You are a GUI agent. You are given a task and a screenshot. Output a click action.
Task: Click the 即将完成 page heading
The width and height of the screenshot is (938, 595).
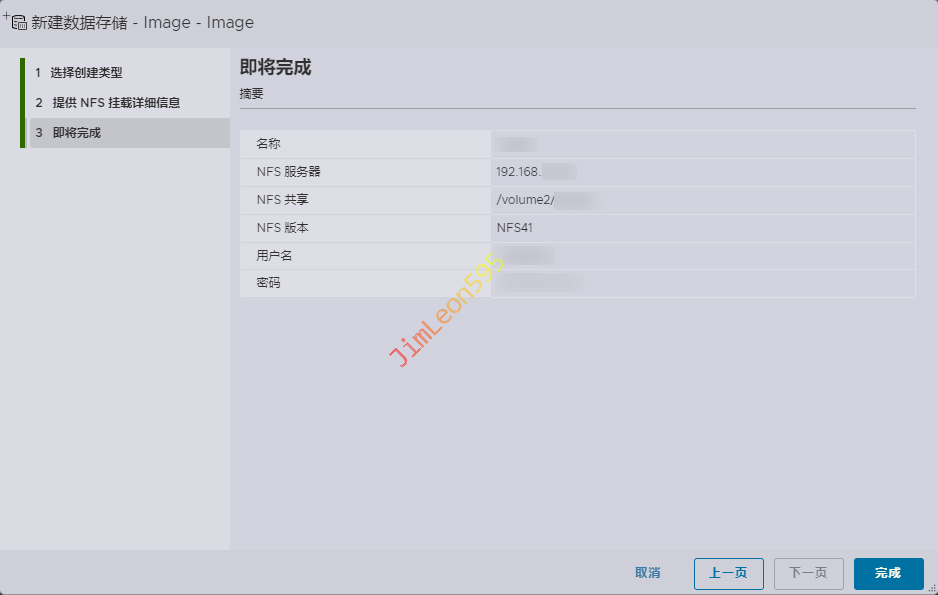click(275, 68)
